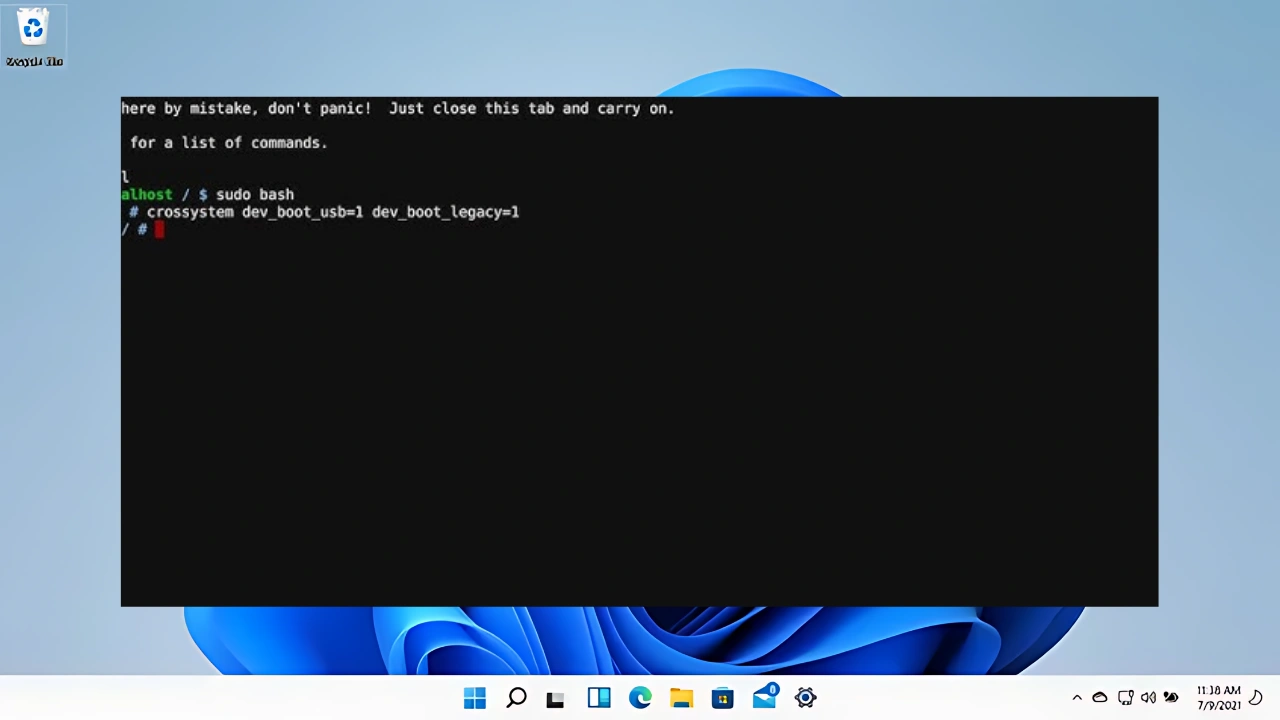Viewport: 1280px width, 720px height.
Task: Click the red terminal cursor block
Action: point(159,230)
